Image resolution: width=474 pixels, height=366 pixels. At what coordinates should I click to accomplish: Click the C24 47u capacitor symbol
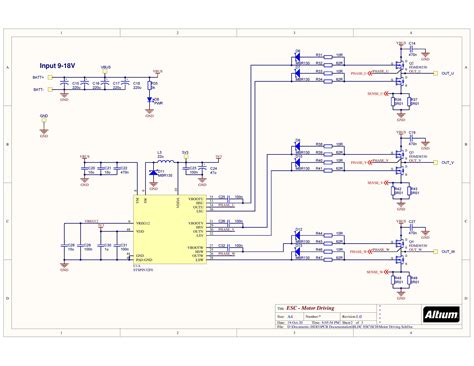pos(202,168)
